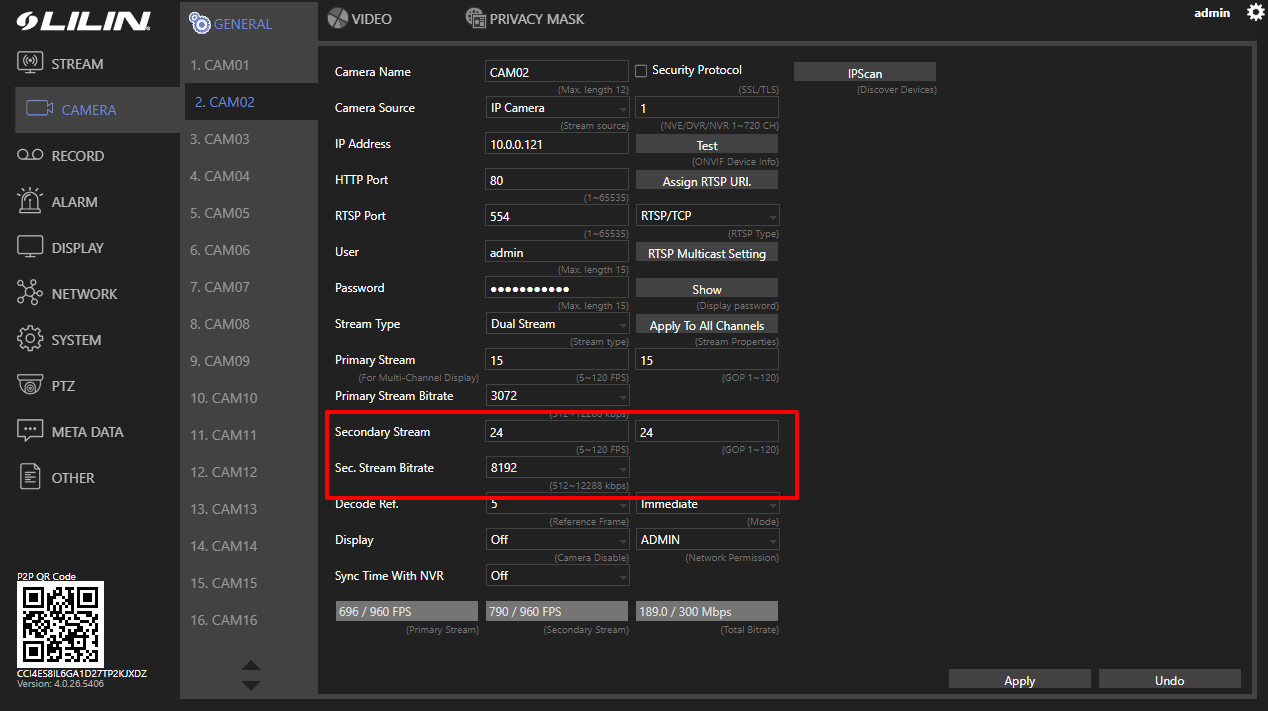Open the Stream Type dropdown
Image resolution: width=1268 pixels, height=711 pixels.
(x=557, y=324)
